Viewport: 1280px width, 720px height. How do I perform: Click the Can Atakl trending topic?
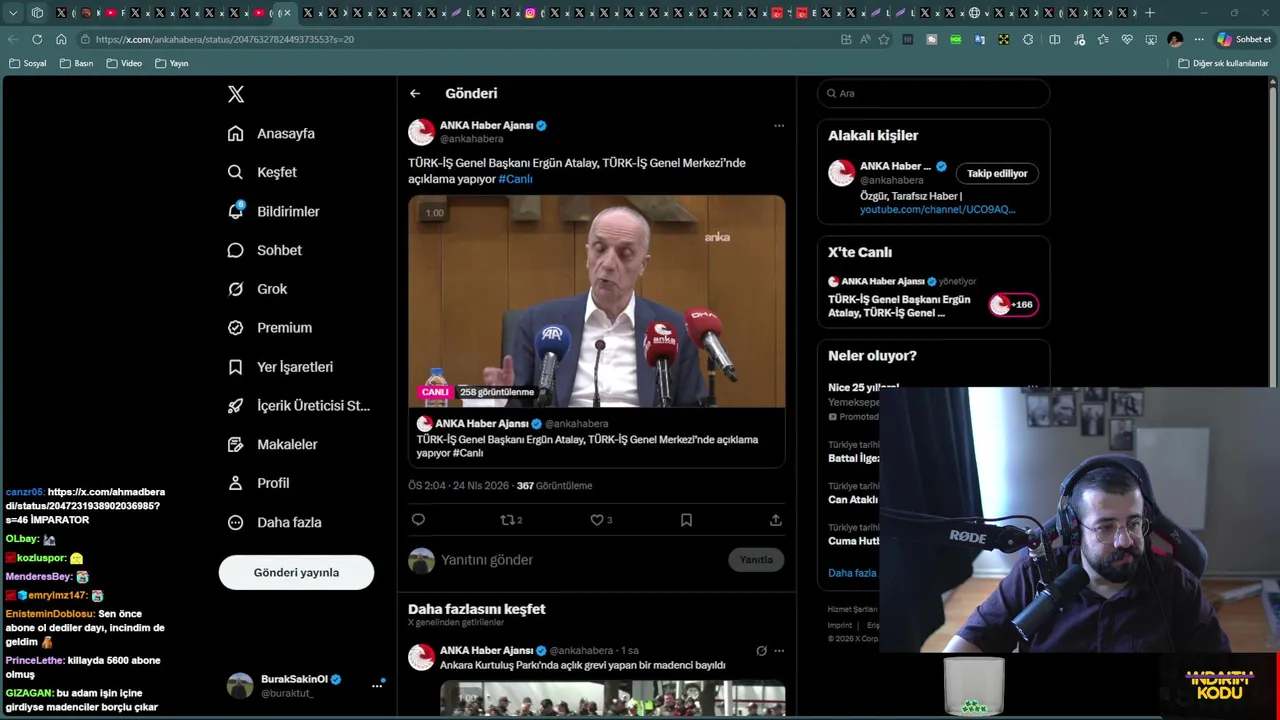853,499
